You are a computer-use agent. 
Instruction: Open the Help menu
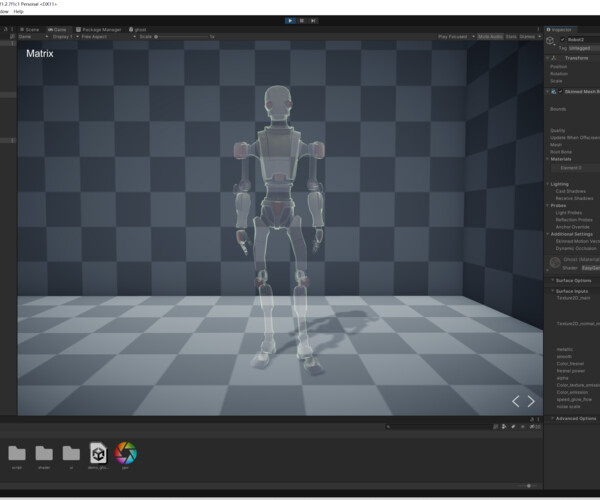click(18, 11)
